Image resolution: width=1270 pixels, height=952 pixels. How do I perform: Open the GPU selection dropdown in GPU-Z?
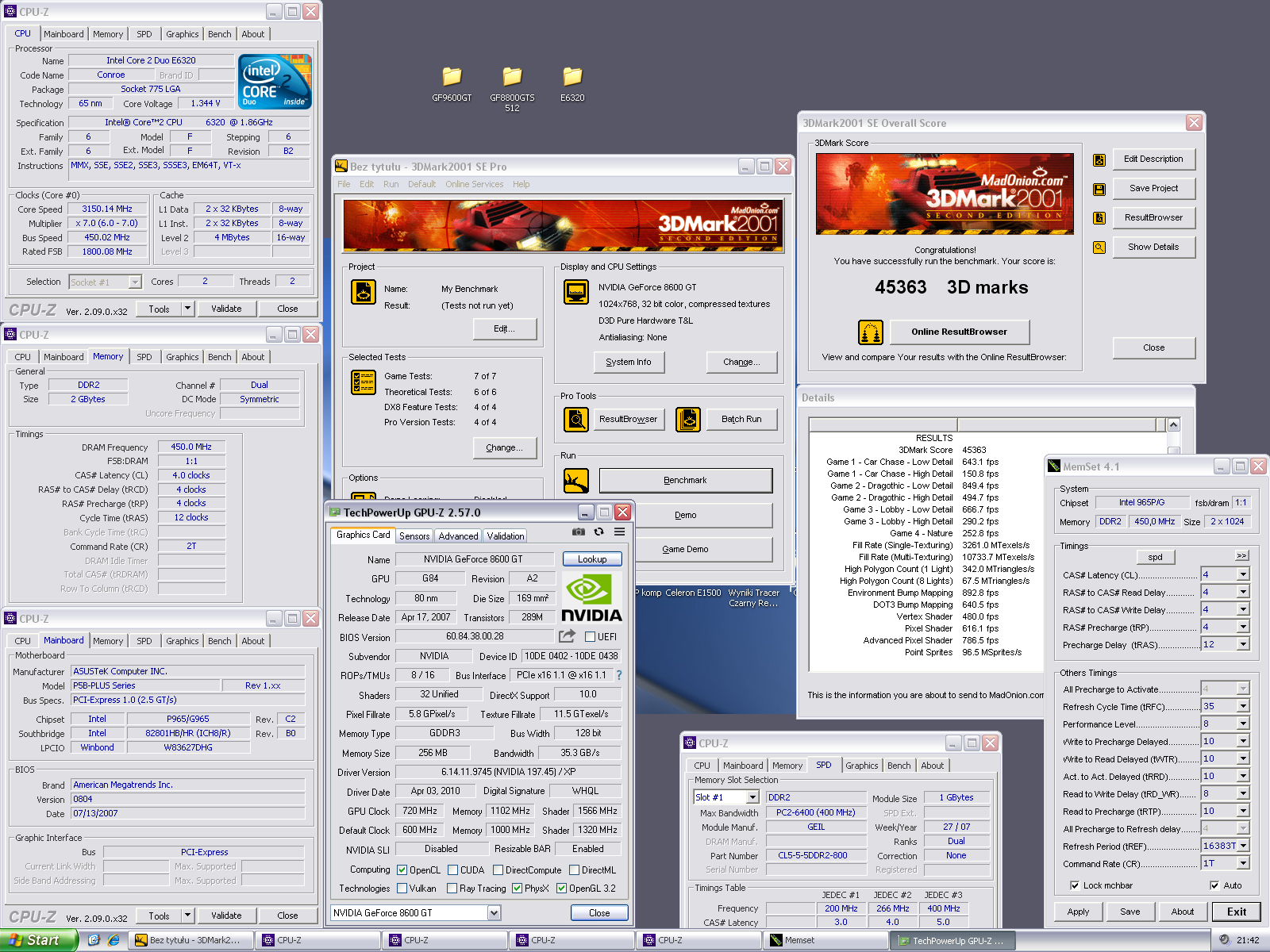click(x=494, y=913)
